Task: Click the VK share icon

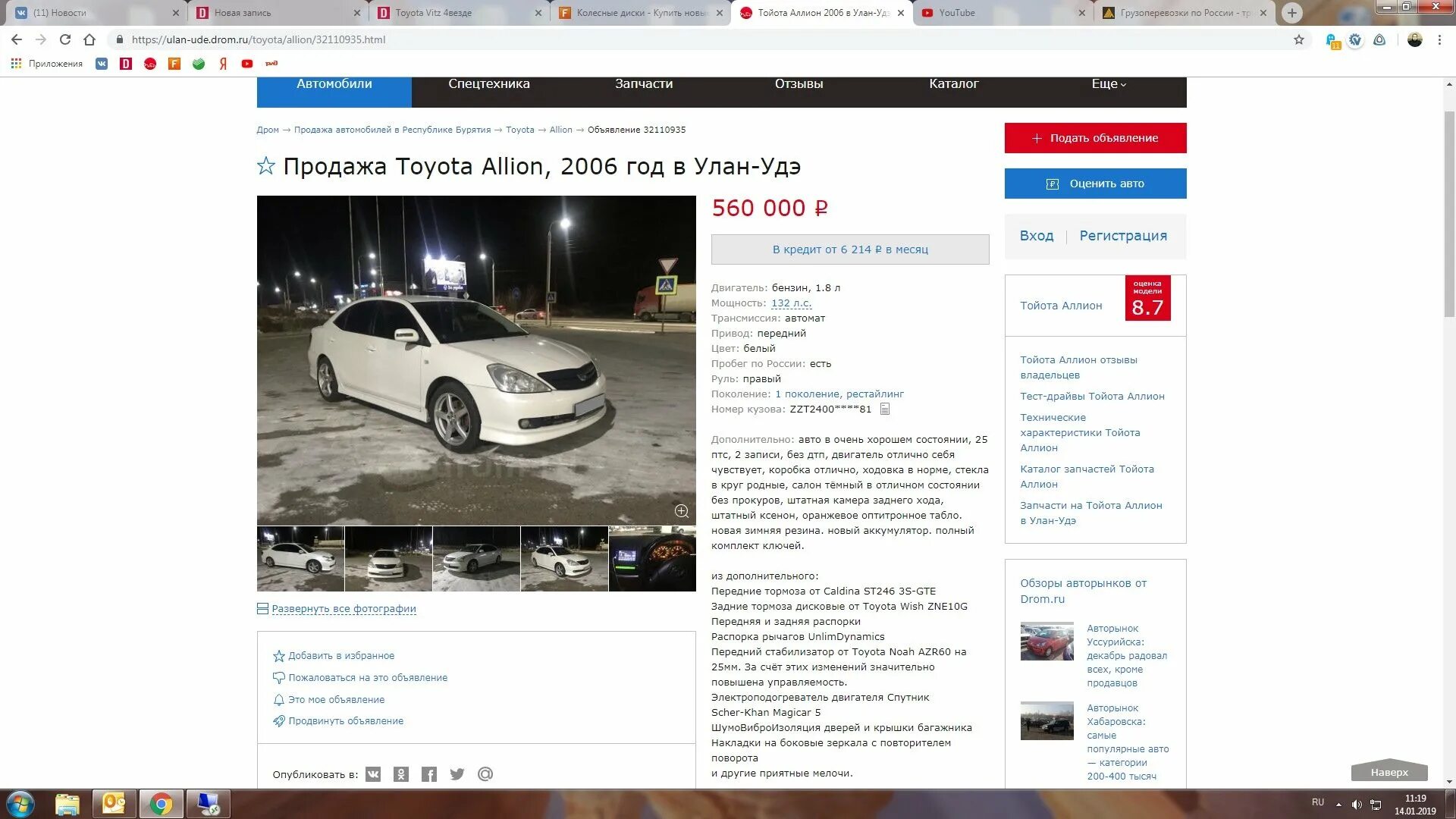Action: (x=373, y=774)
